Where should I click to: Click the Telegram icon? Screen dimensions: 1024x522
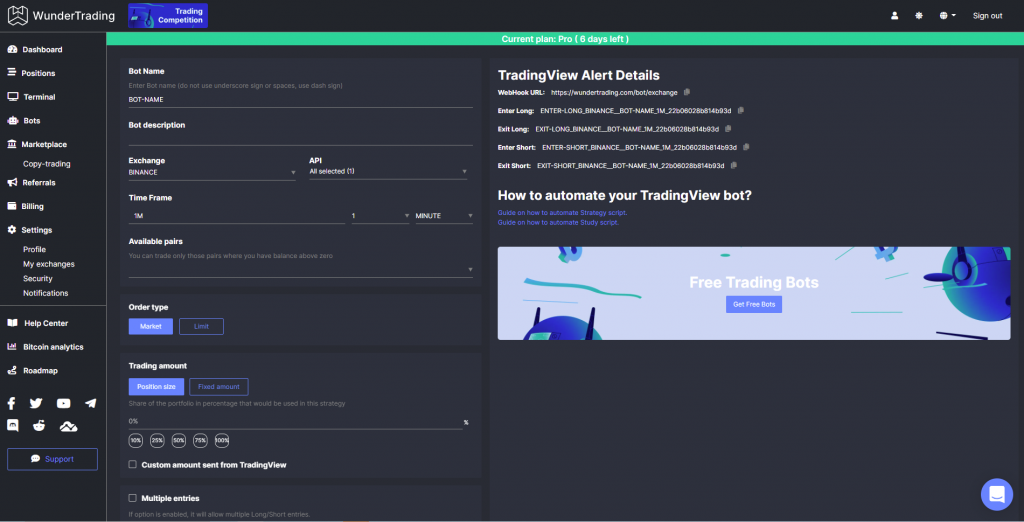click(91, 403)
